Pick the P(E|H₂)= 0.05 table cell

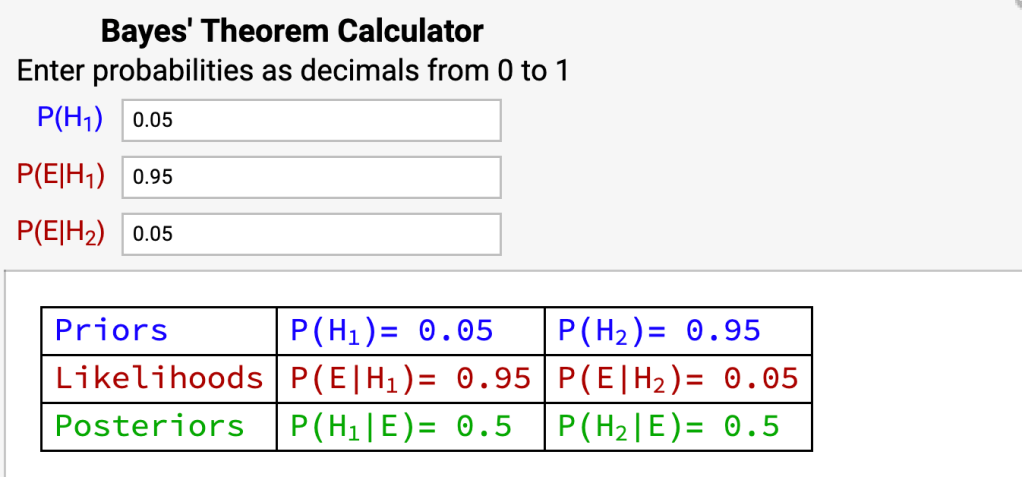(677, 378)
